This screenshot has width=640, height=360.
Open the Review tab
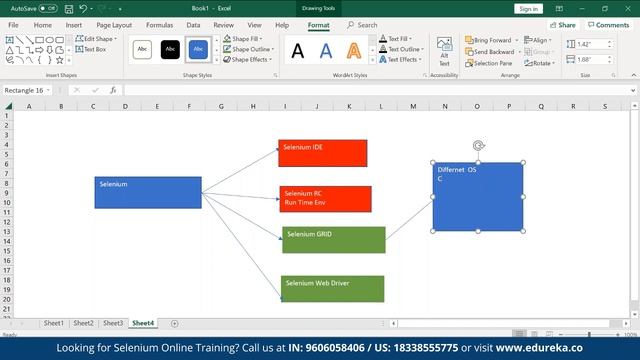pos(223,25)
